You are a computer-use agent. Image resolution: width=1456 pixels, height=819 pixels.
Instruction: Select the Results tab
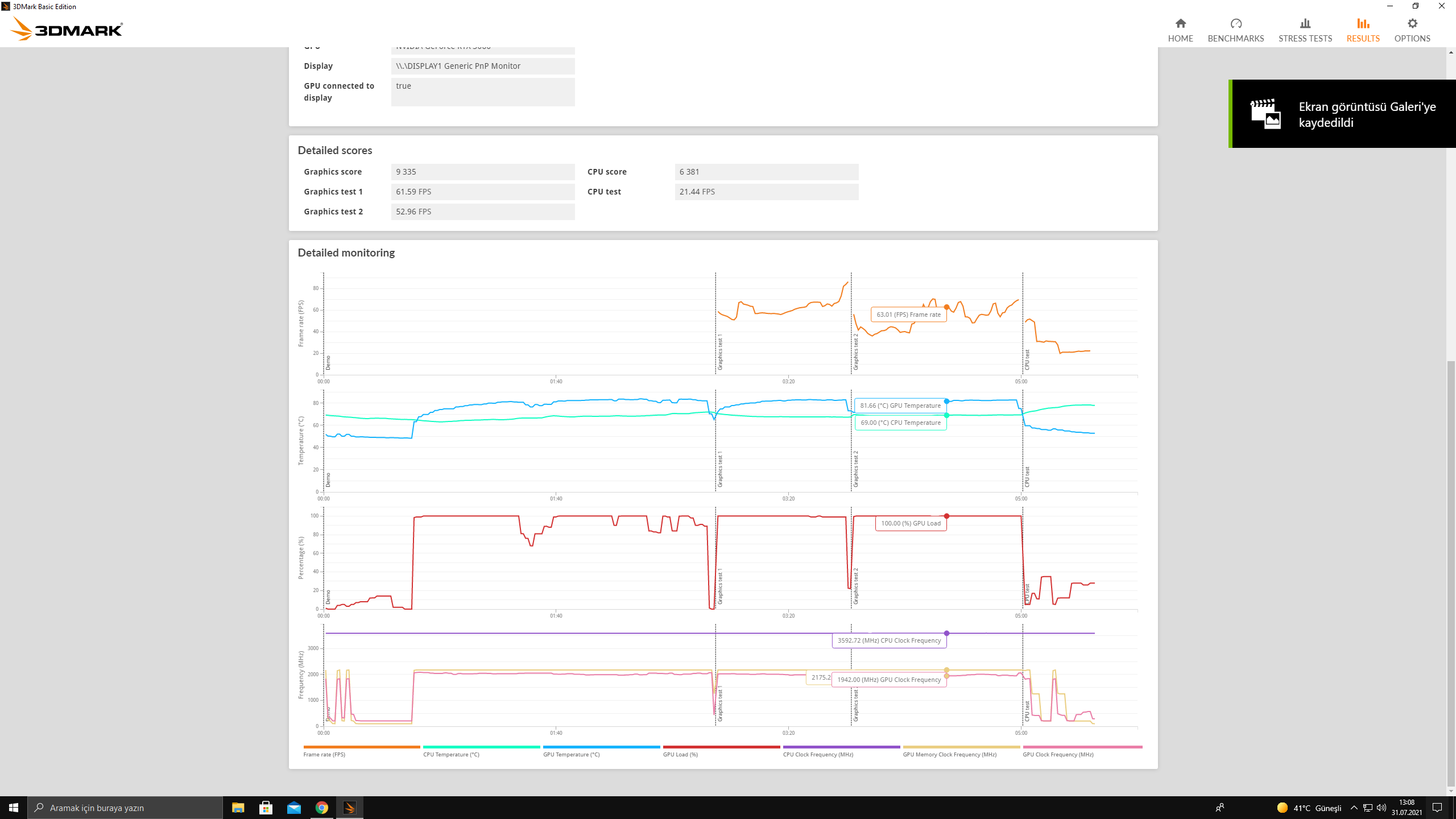pyautogui.click(x=1363, y=30)
